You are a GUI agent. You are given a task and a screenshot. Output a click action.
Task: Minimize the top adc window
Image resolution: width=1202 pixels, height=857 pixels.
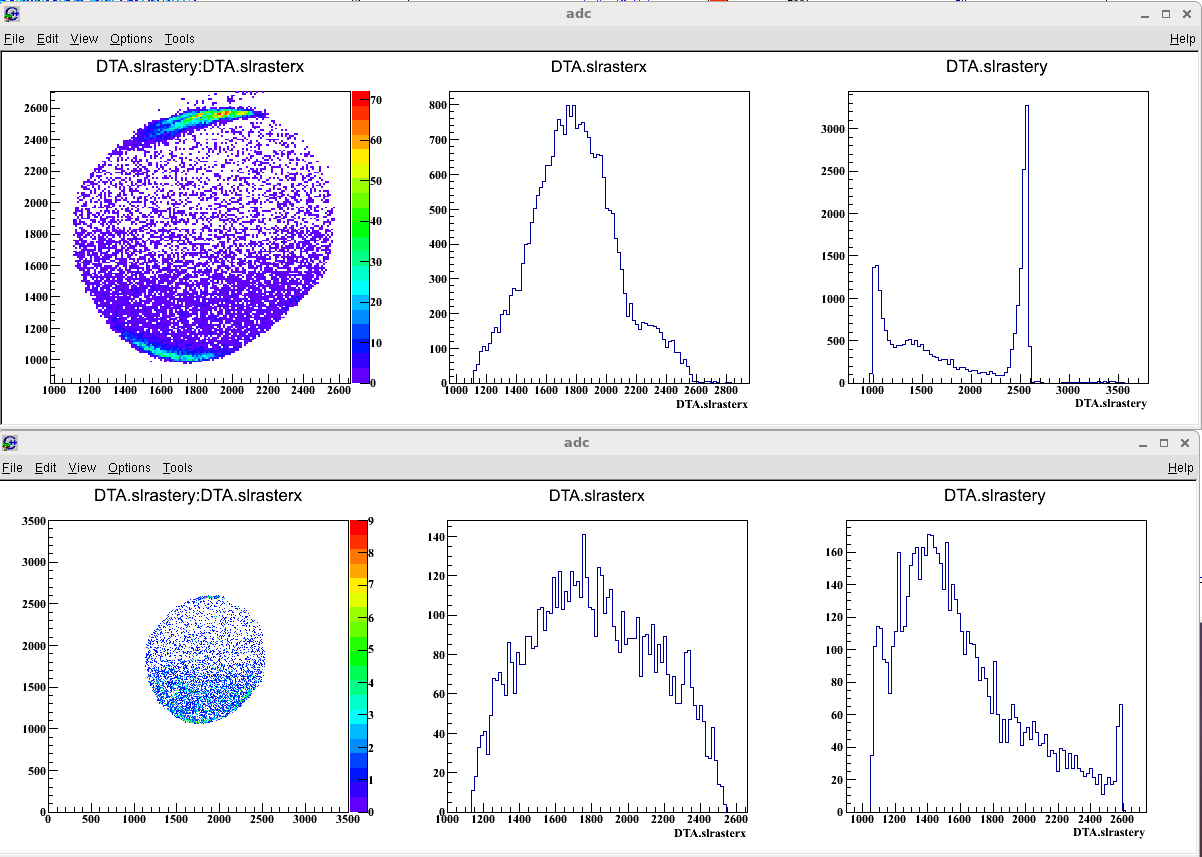1146,14
